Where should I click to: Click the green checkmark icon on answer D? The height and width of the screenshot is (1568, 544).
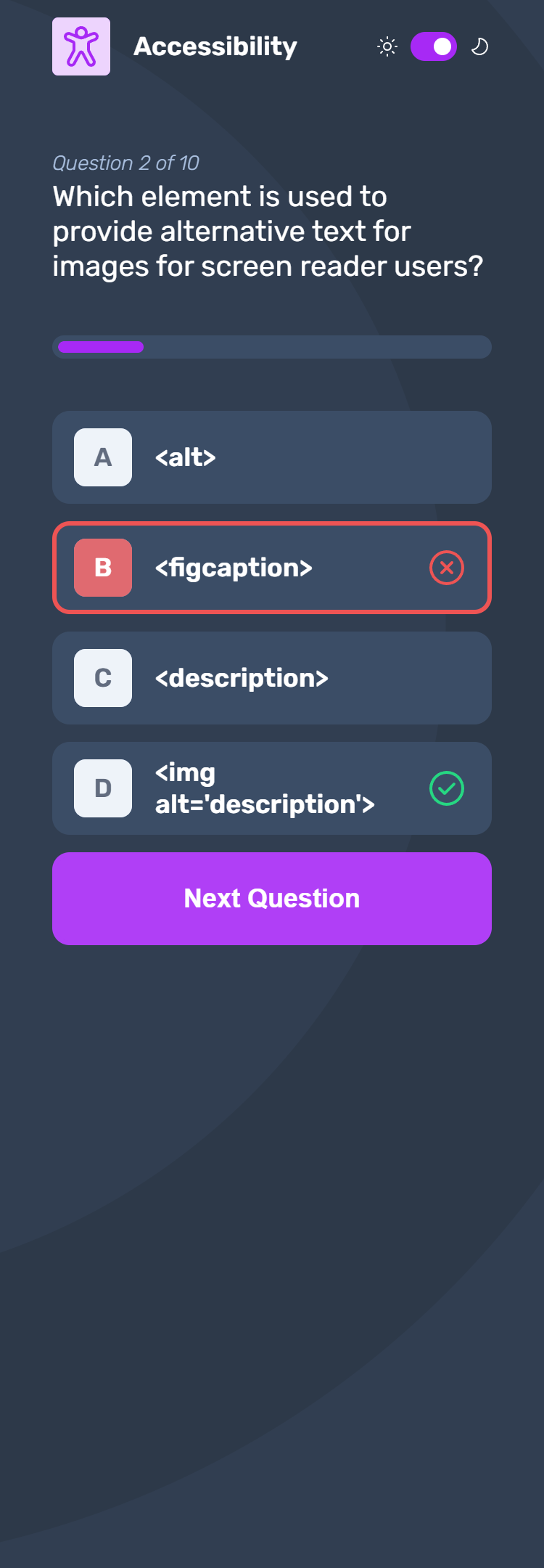(x=447, y=788)
